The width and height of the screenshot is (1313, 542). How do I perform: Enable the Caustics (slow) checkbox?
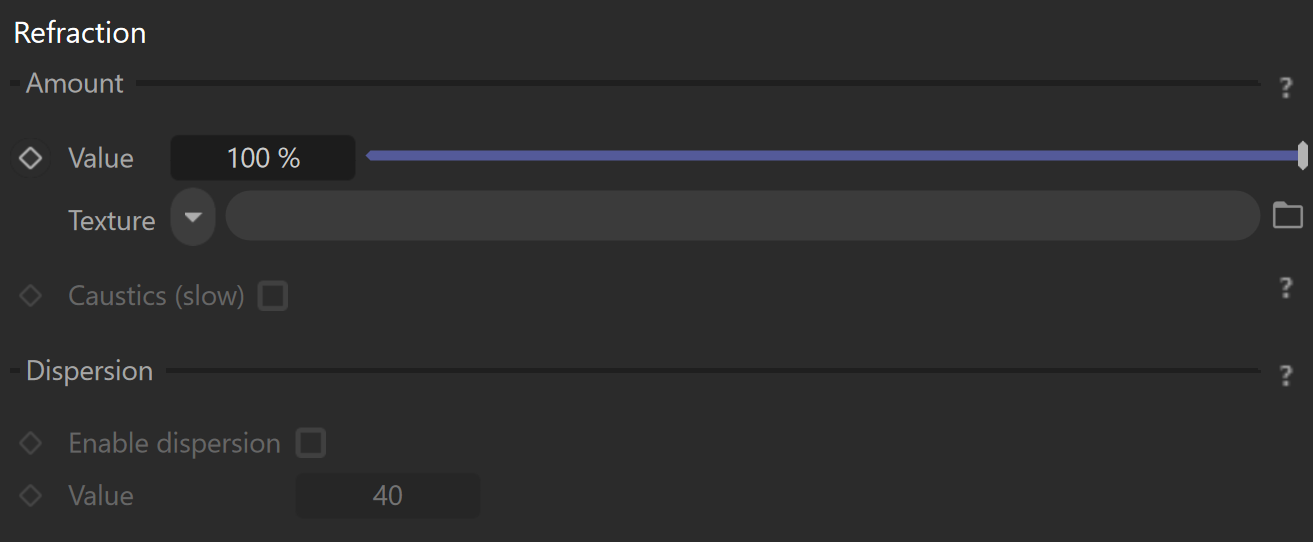(273, 296)
